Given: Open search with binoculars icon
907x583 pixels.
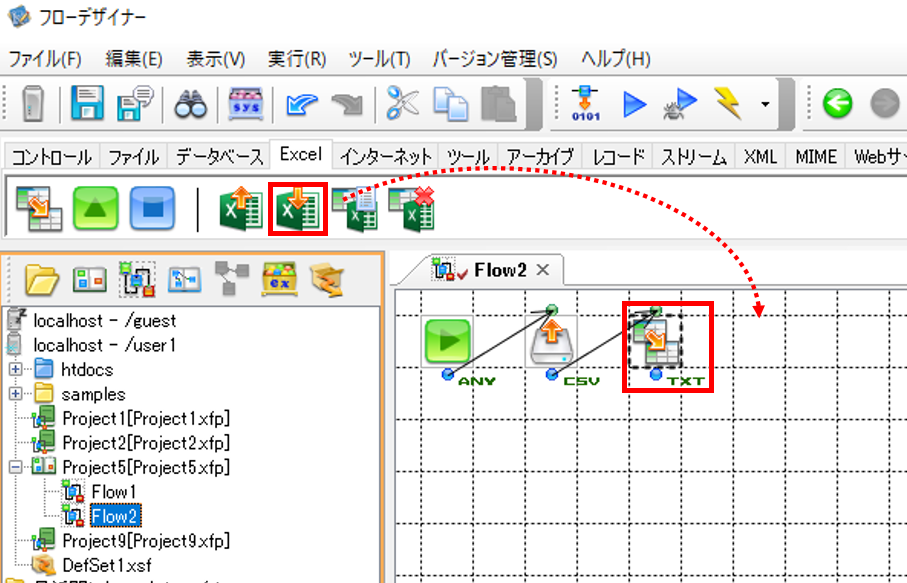Looking at the screenshot, I should click(x=191, y=105).
